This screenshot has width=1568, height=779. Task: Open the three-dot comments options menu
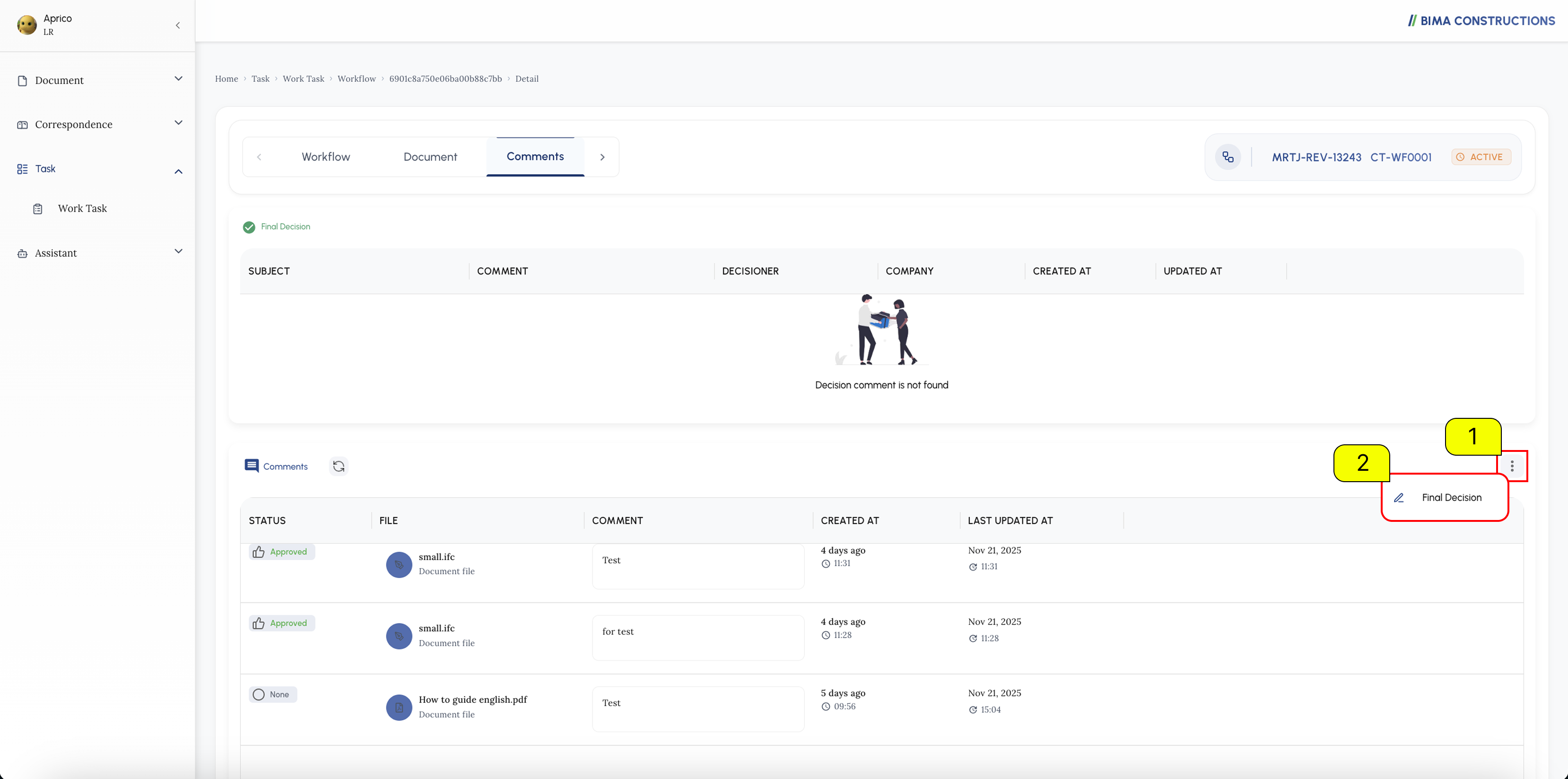coord(1512,466)
